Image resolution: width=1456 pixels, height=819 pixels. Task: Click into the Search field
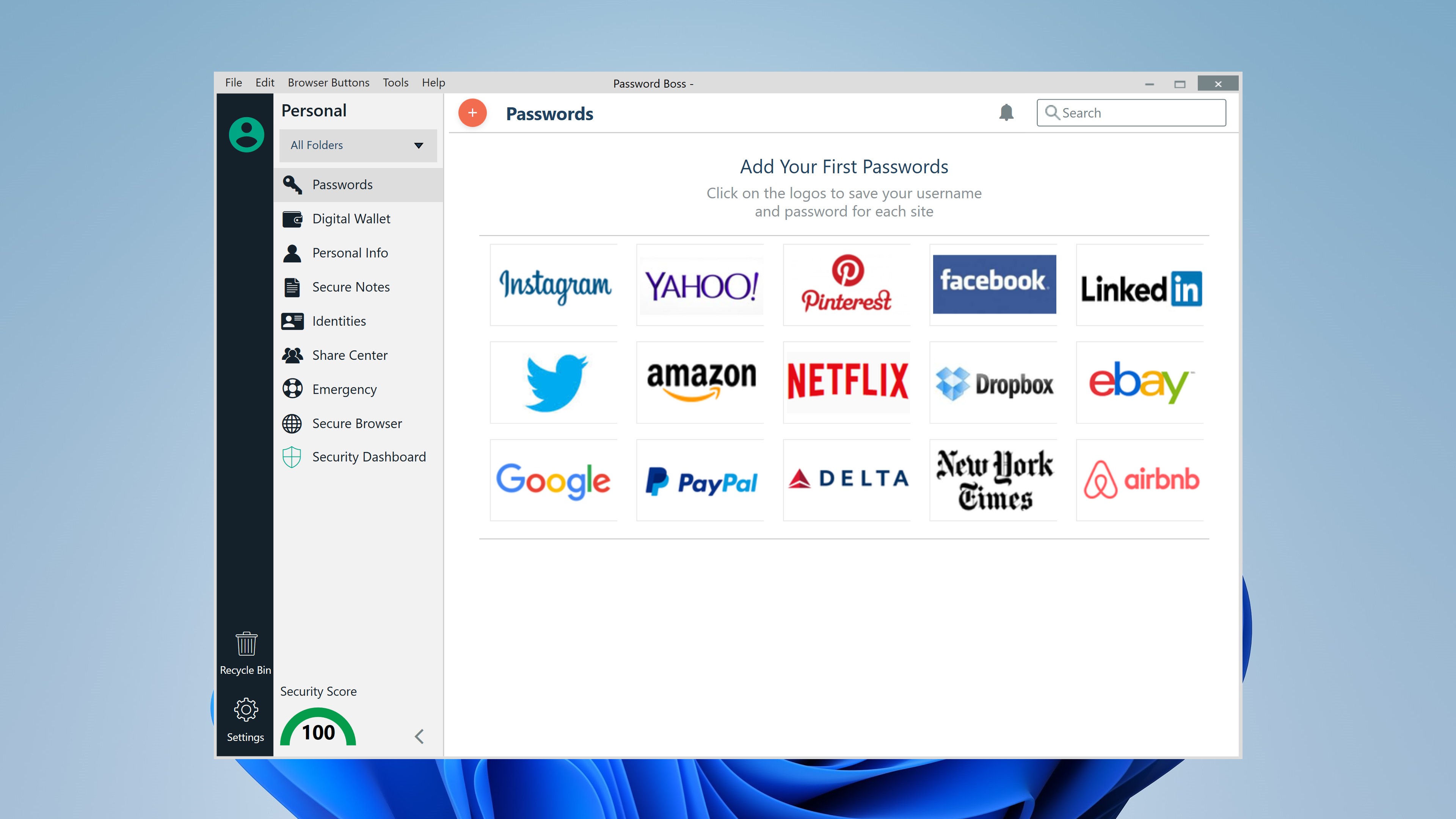tap(1131, 113)
